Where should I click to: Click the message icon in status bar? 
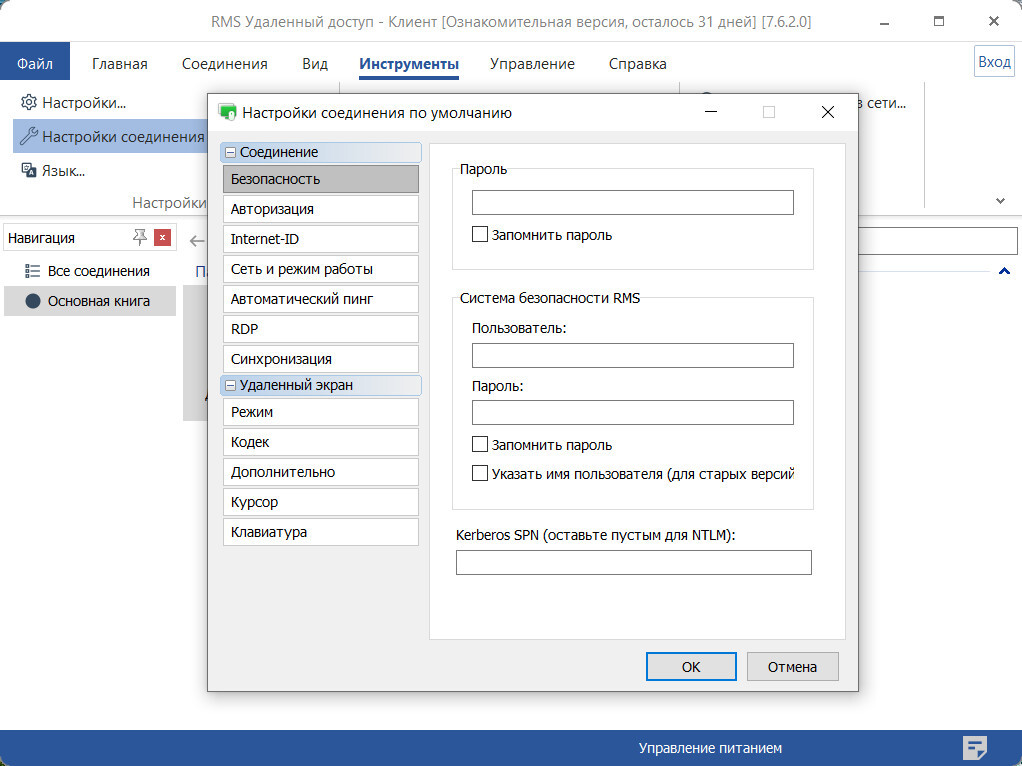tap(975, 748)
